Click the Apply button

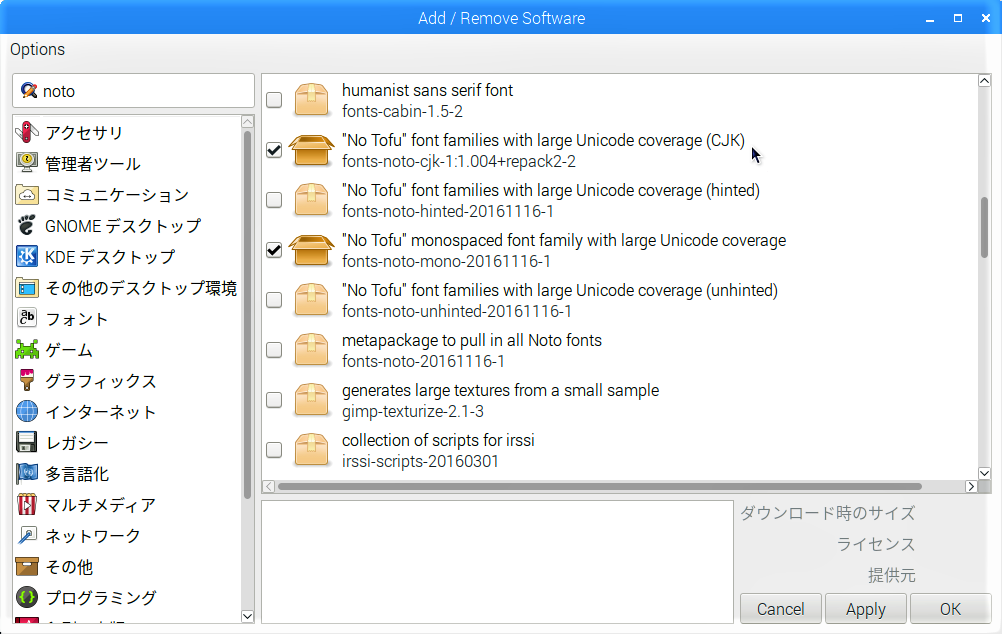pos(866,609)
